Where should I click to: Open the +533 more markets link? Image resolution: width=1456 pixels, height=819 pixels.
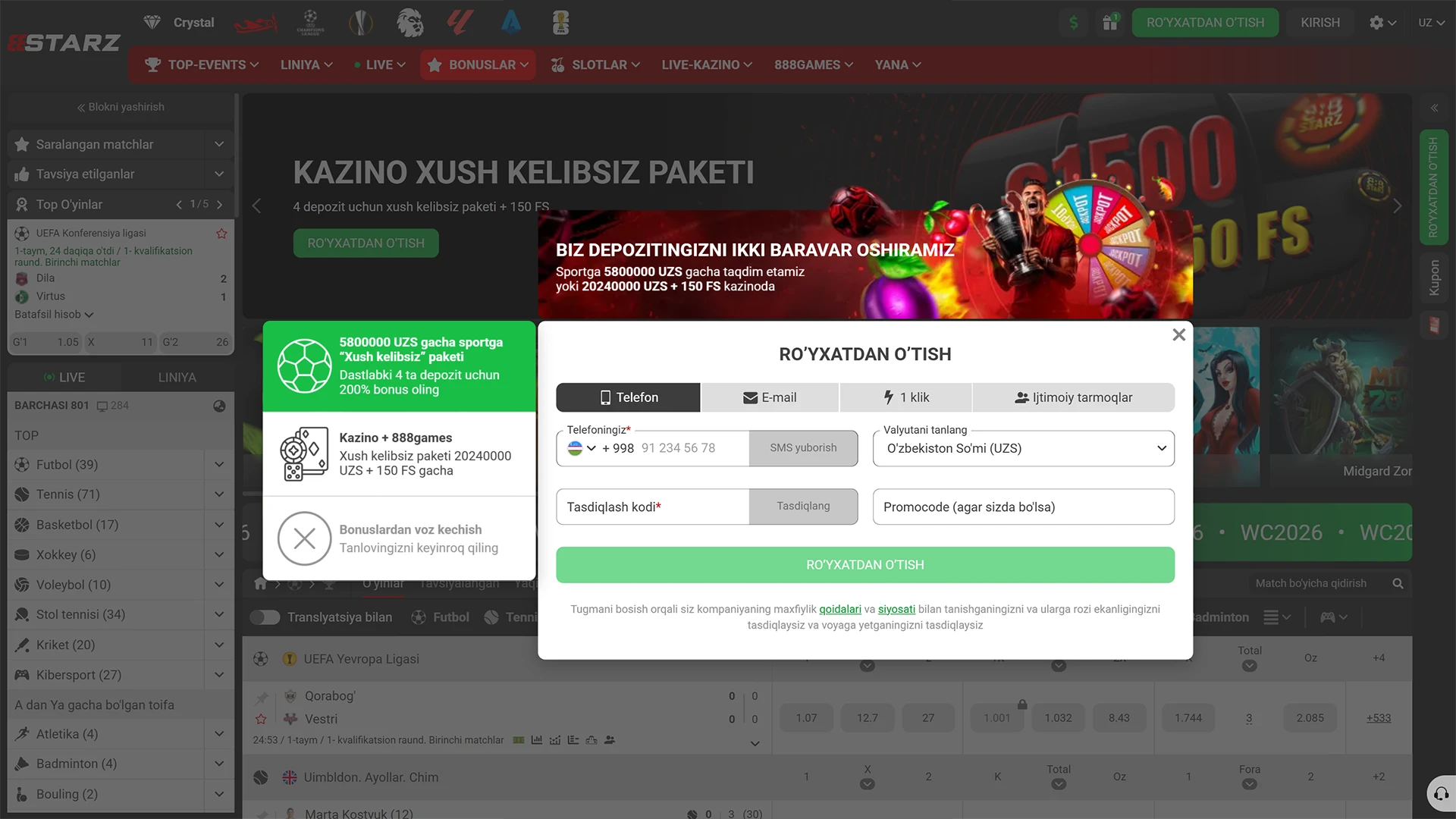coord(1379,718)
